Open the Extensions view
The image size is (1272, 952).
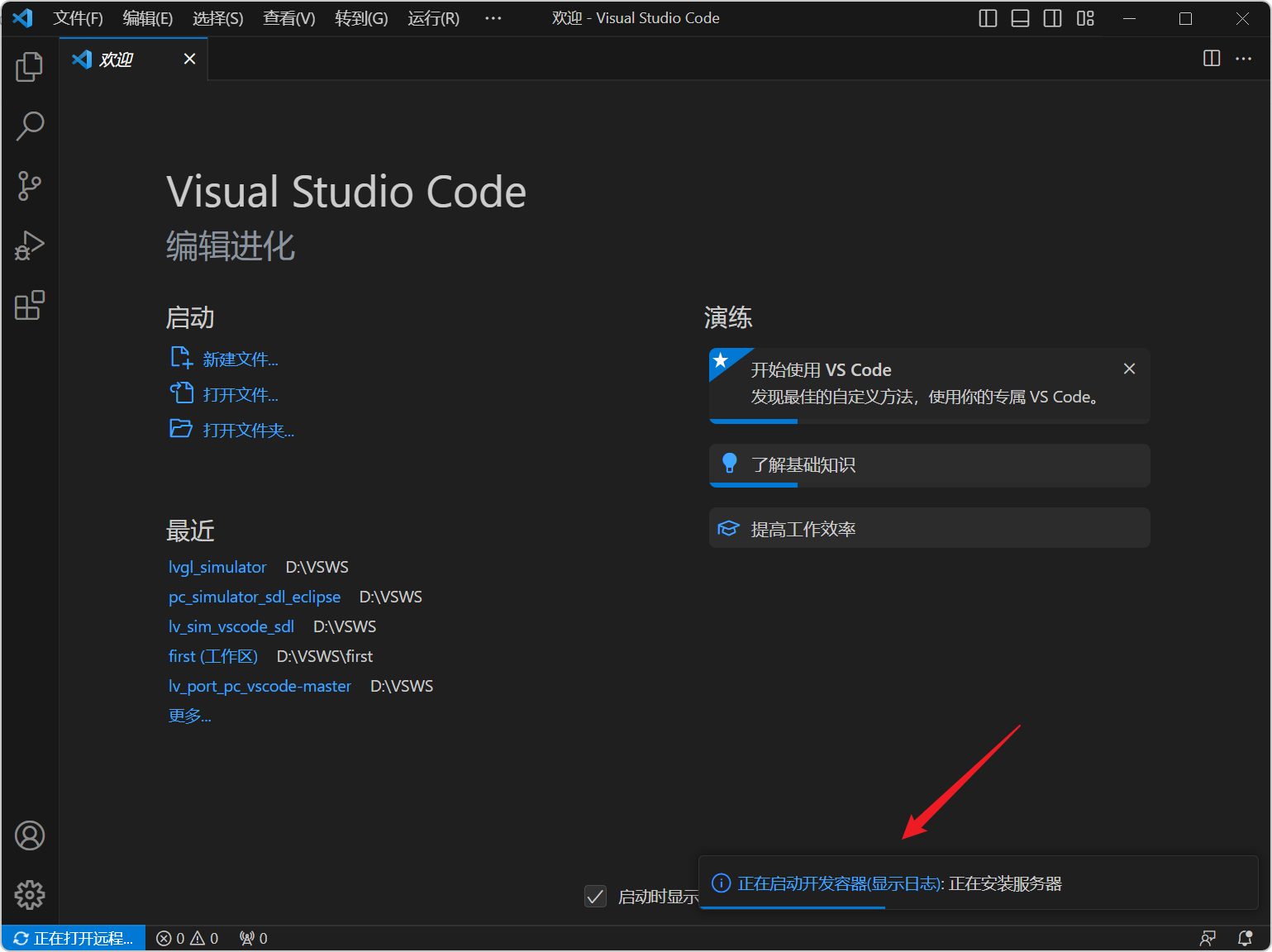(30, 305)
